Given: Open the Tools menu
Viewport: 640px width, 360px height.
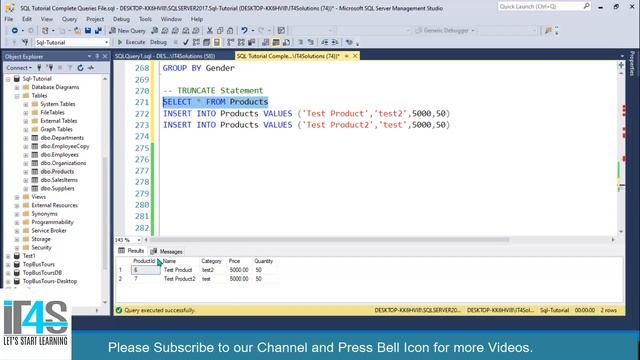Looking at the screenshot, I should pyautogui.click(x=145, y=19).
